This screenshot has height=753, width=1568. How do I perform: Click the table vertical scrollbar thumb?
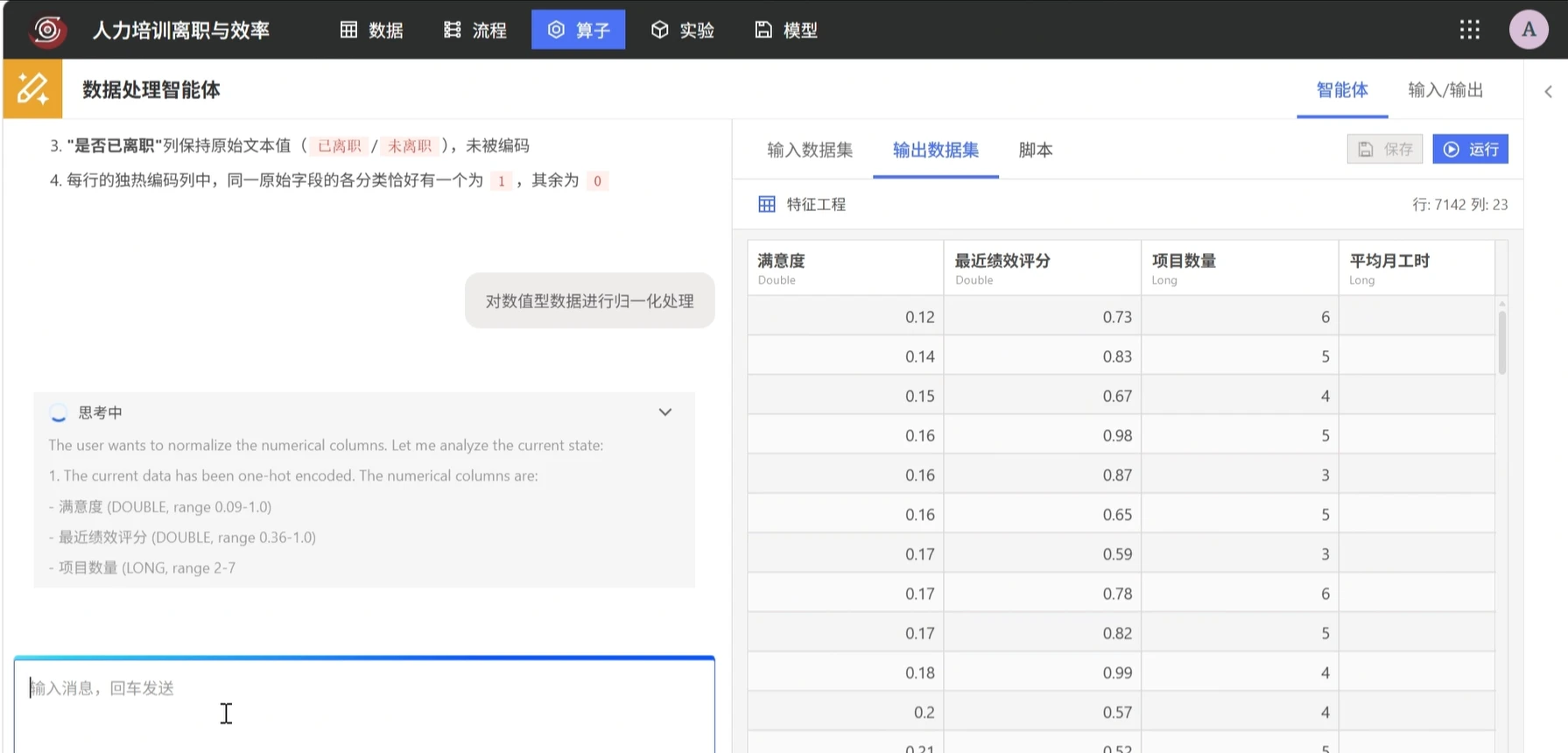pos(1501,341)
